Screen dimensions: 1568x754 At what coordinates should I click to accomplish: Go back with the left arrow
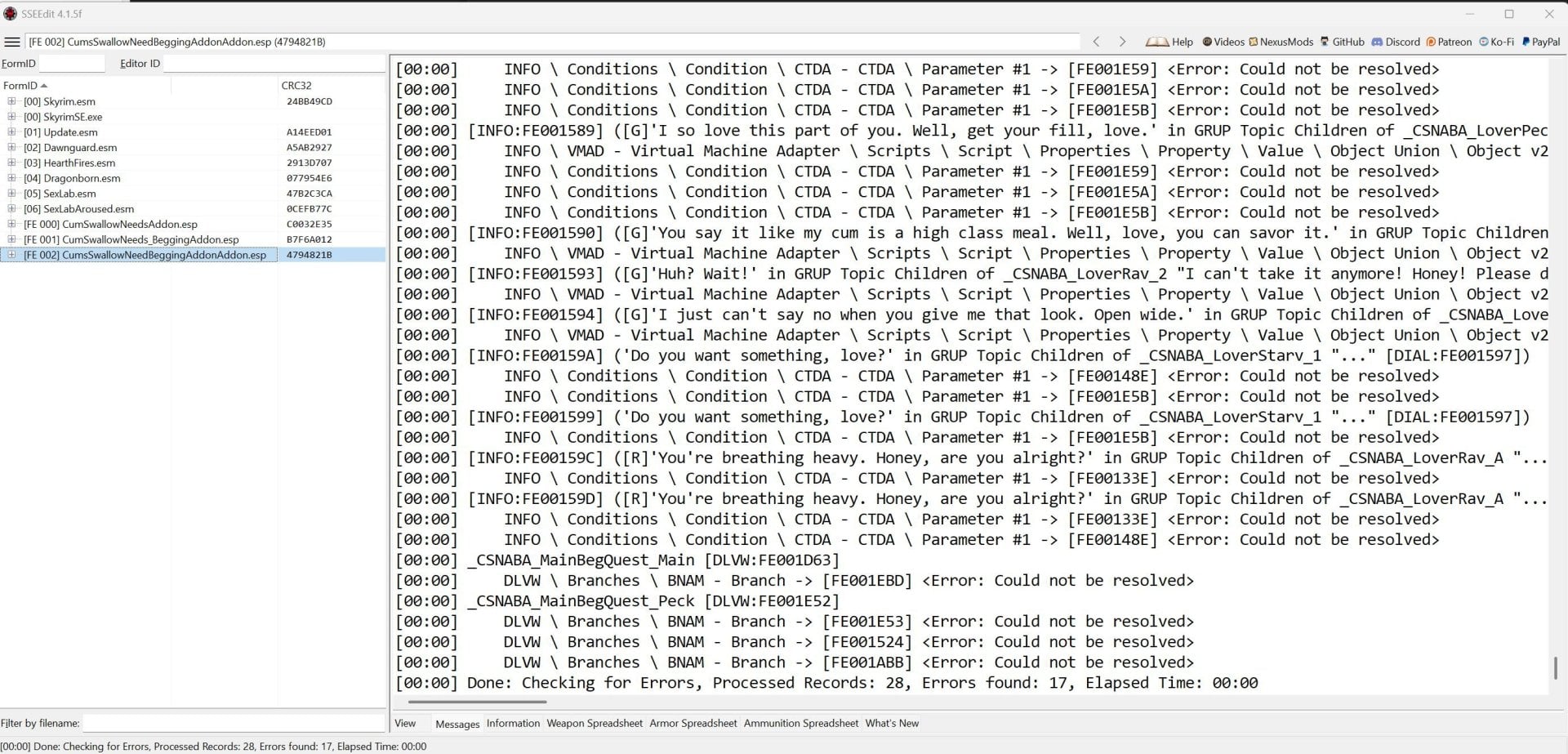point(1097,42)
